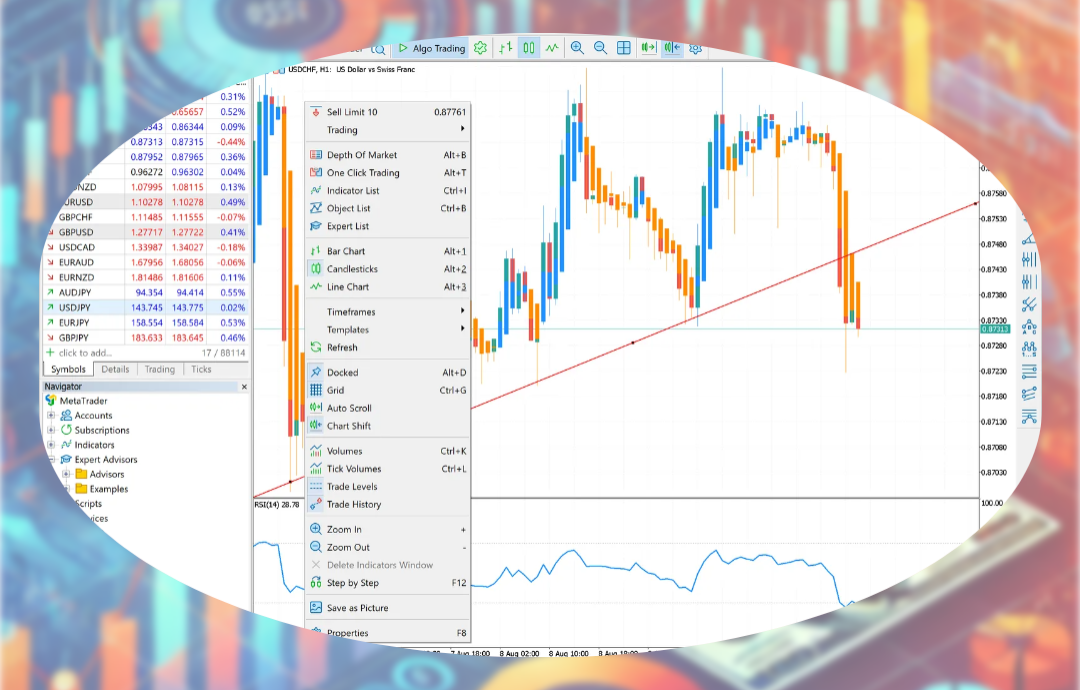Open the Templates submenu
The height and width of the screenshot is (690, 1080).
click(387, 330)
